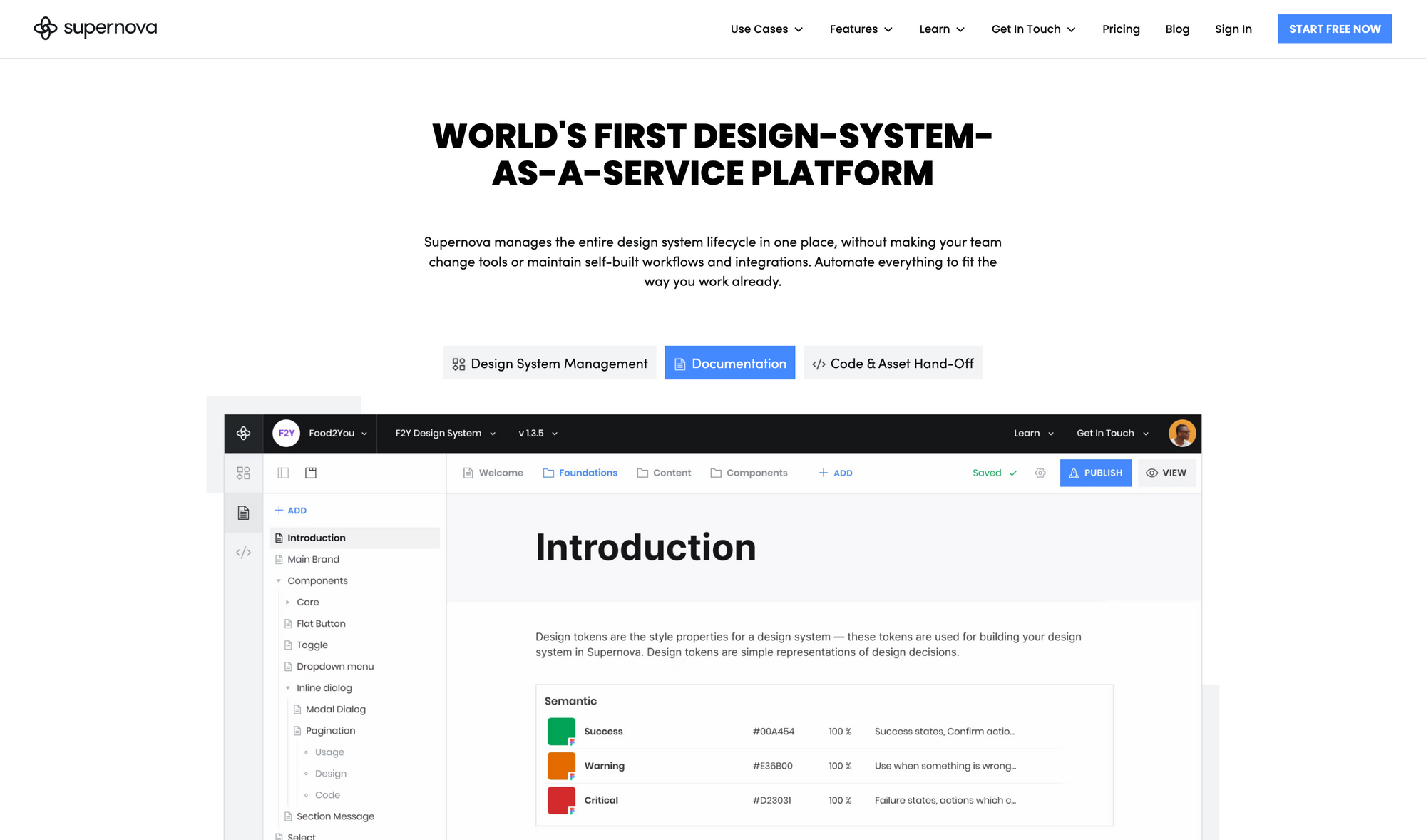
Task: Click the Introduction page heading
Action: [645, 548]
